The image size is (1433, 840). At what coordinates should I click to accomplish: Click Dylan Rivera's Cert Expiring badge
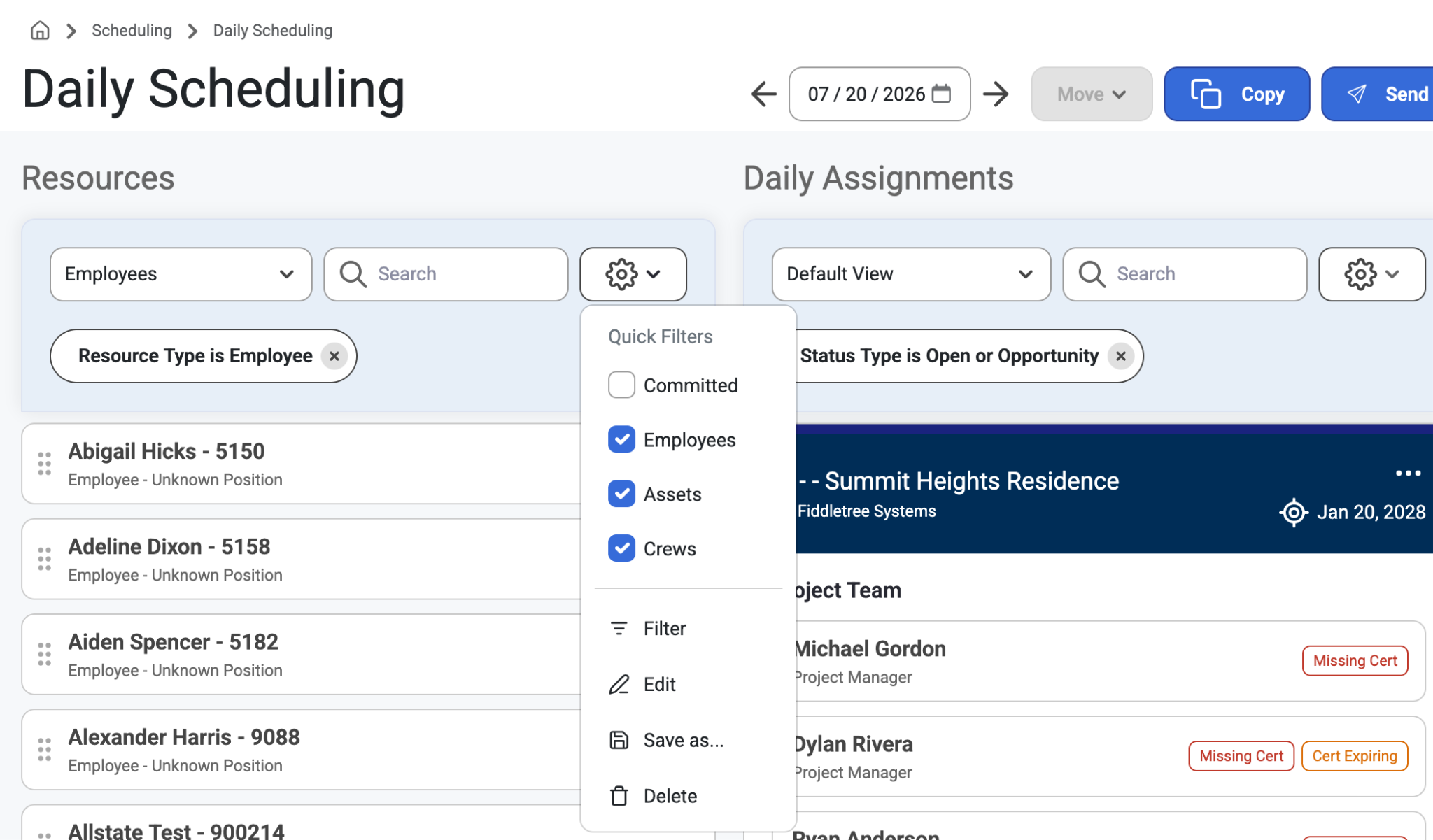tap(1355, 756)
